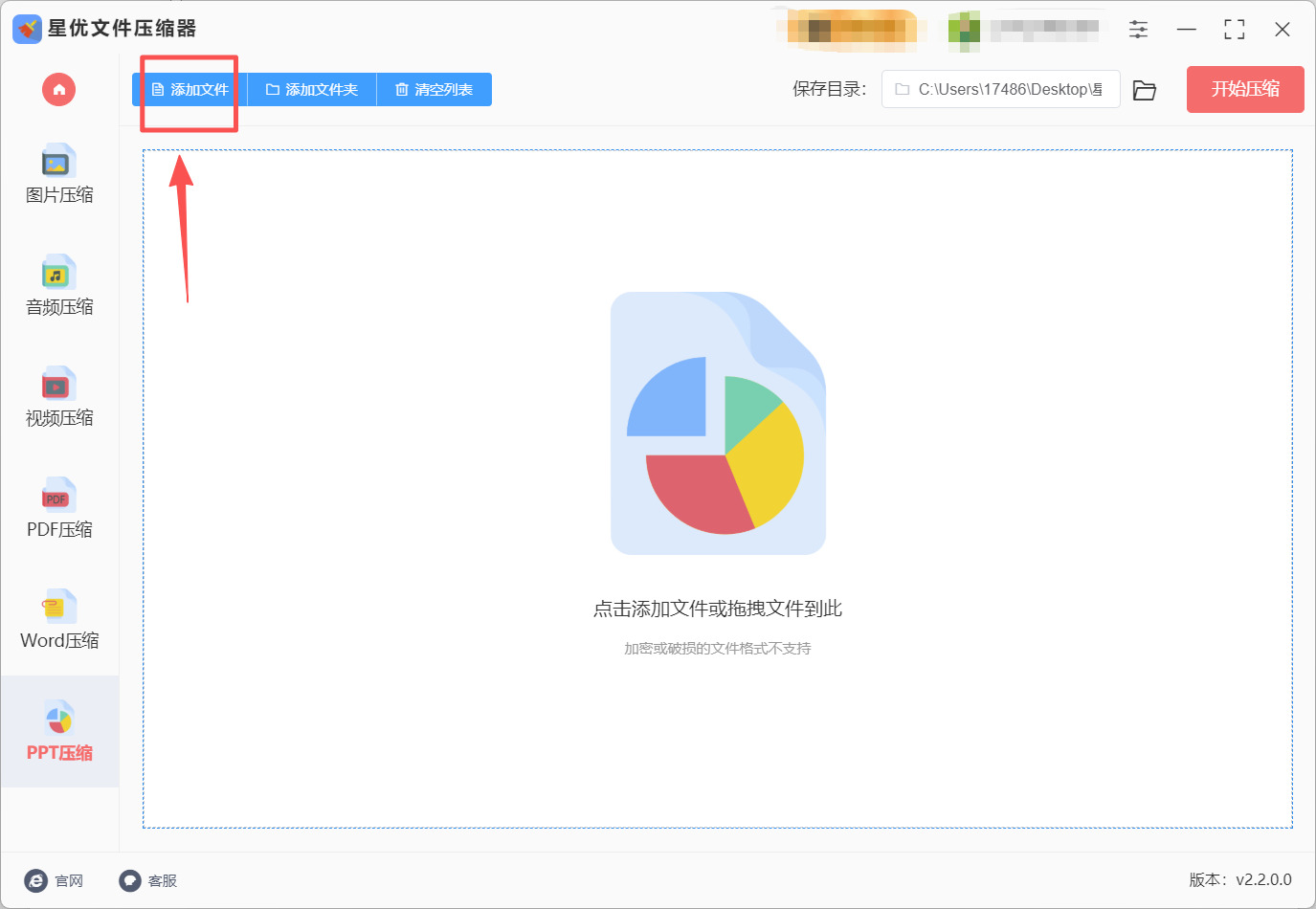Click the version v2.2.0.0 label
This screenshot has width=1316, height=909.
pos(1240,879)
